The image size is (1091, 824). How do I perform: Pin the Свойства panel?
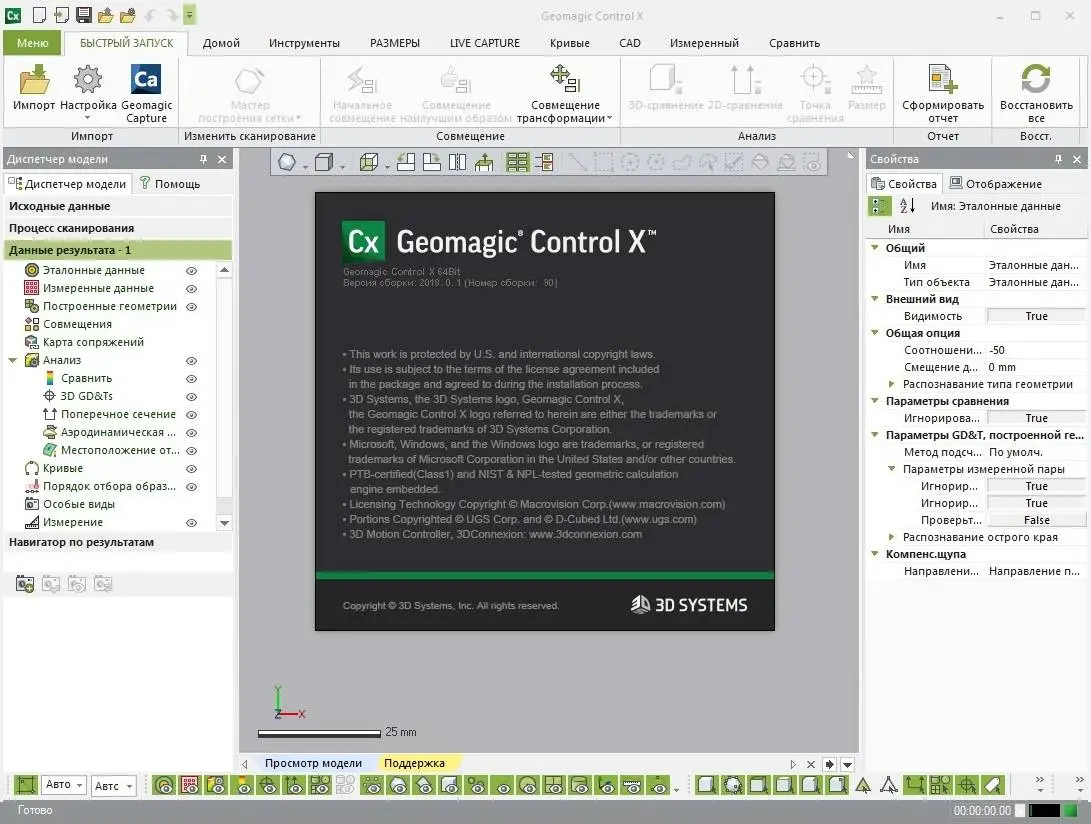pos(1058,159)
